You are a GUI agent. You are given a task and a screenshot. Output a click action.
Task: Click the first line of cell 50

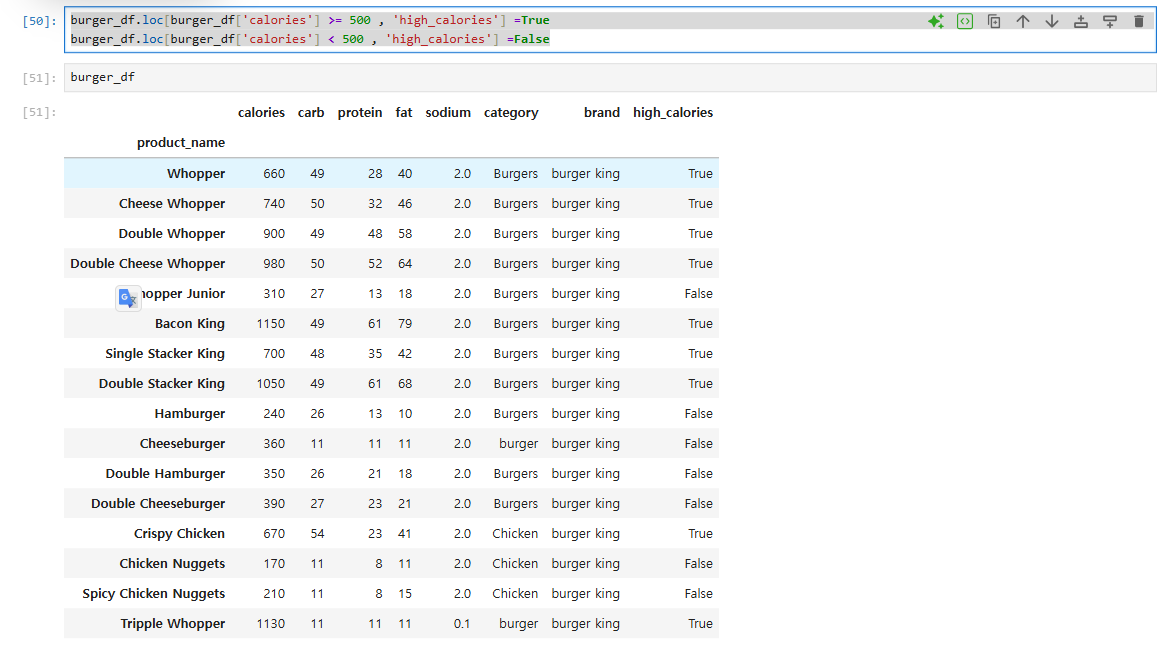[x=310, y=20]
